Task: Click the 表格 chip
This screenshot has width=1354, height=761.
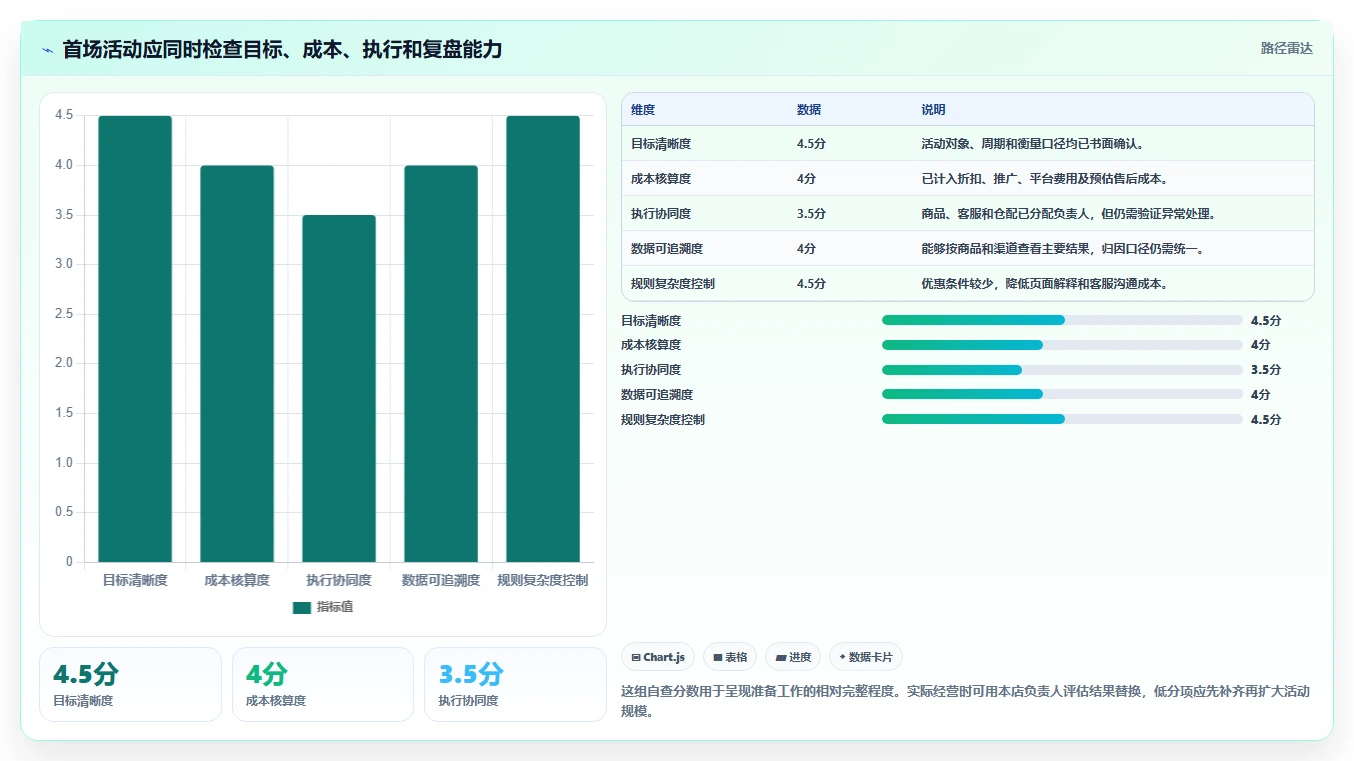Action: [730, 657]
